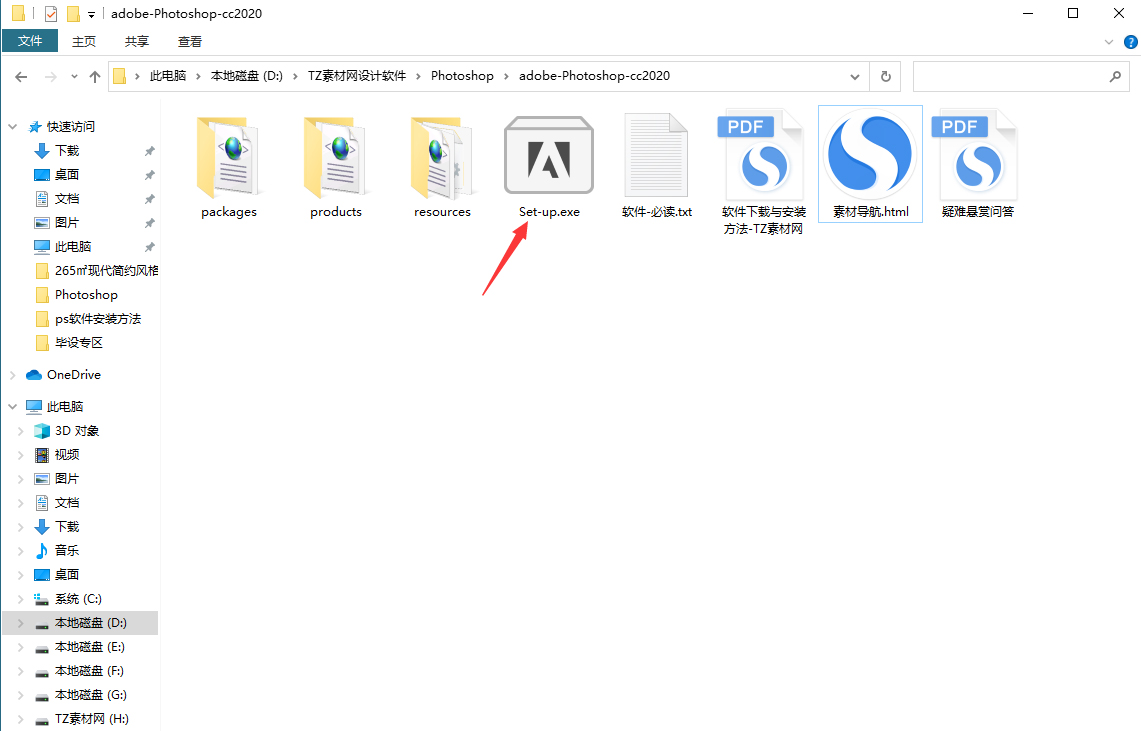This screenshot has width=1141, height=731.
Task: Select the 软件-必读.txt file name label
Action: click(656, 212)
